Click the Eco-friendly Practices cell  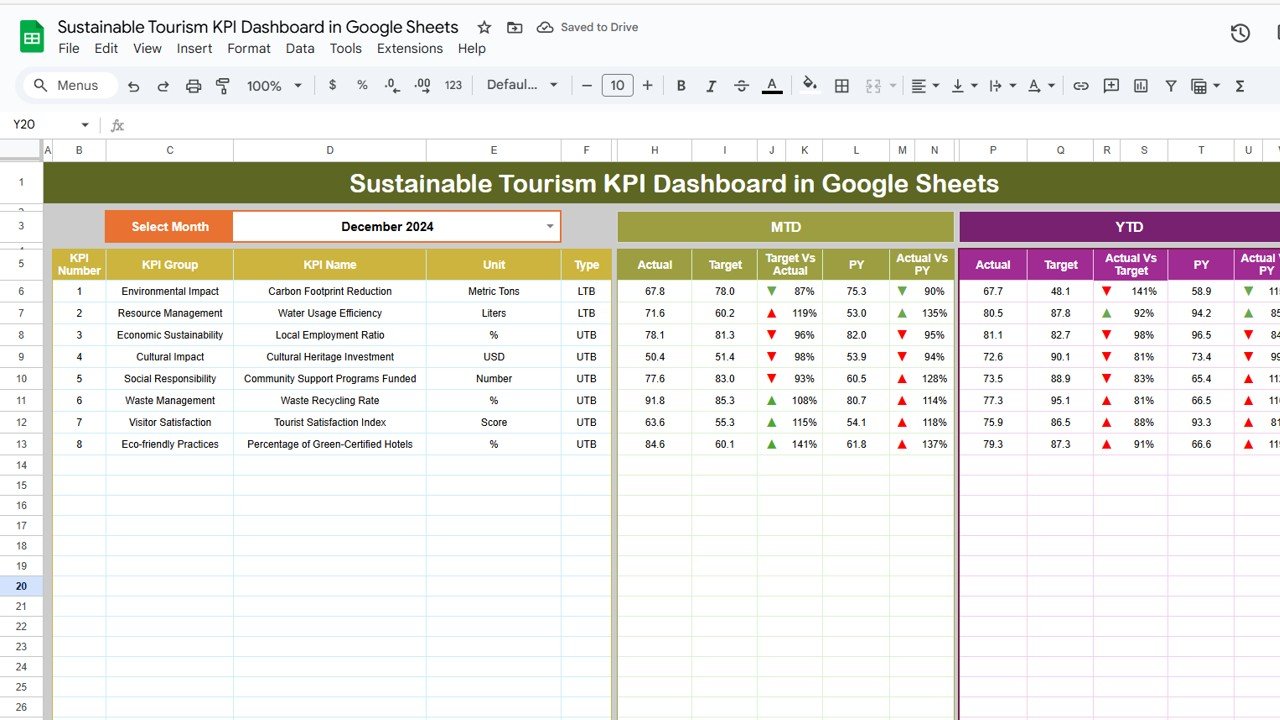click(x=169, y=445)
